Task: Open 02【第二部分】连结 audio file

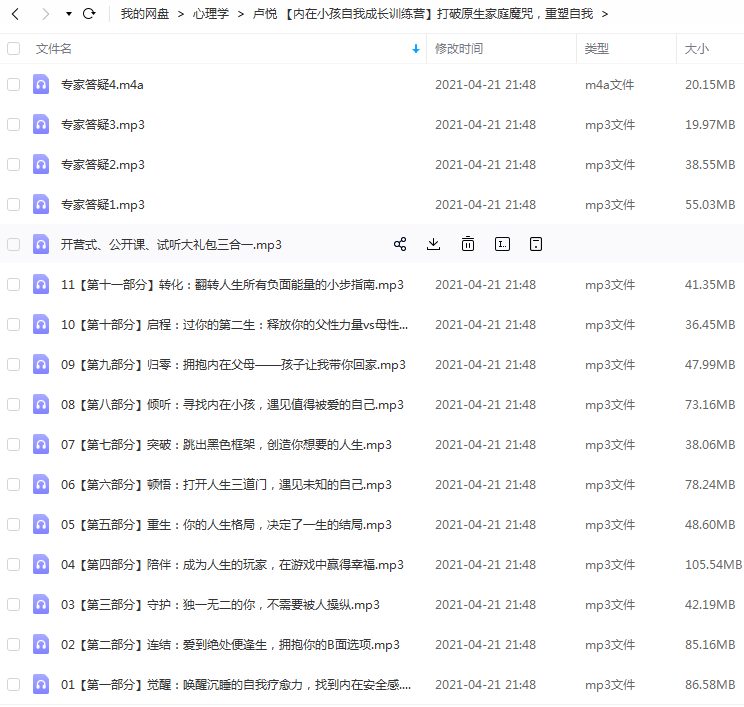Action: (x=230, y=645)
